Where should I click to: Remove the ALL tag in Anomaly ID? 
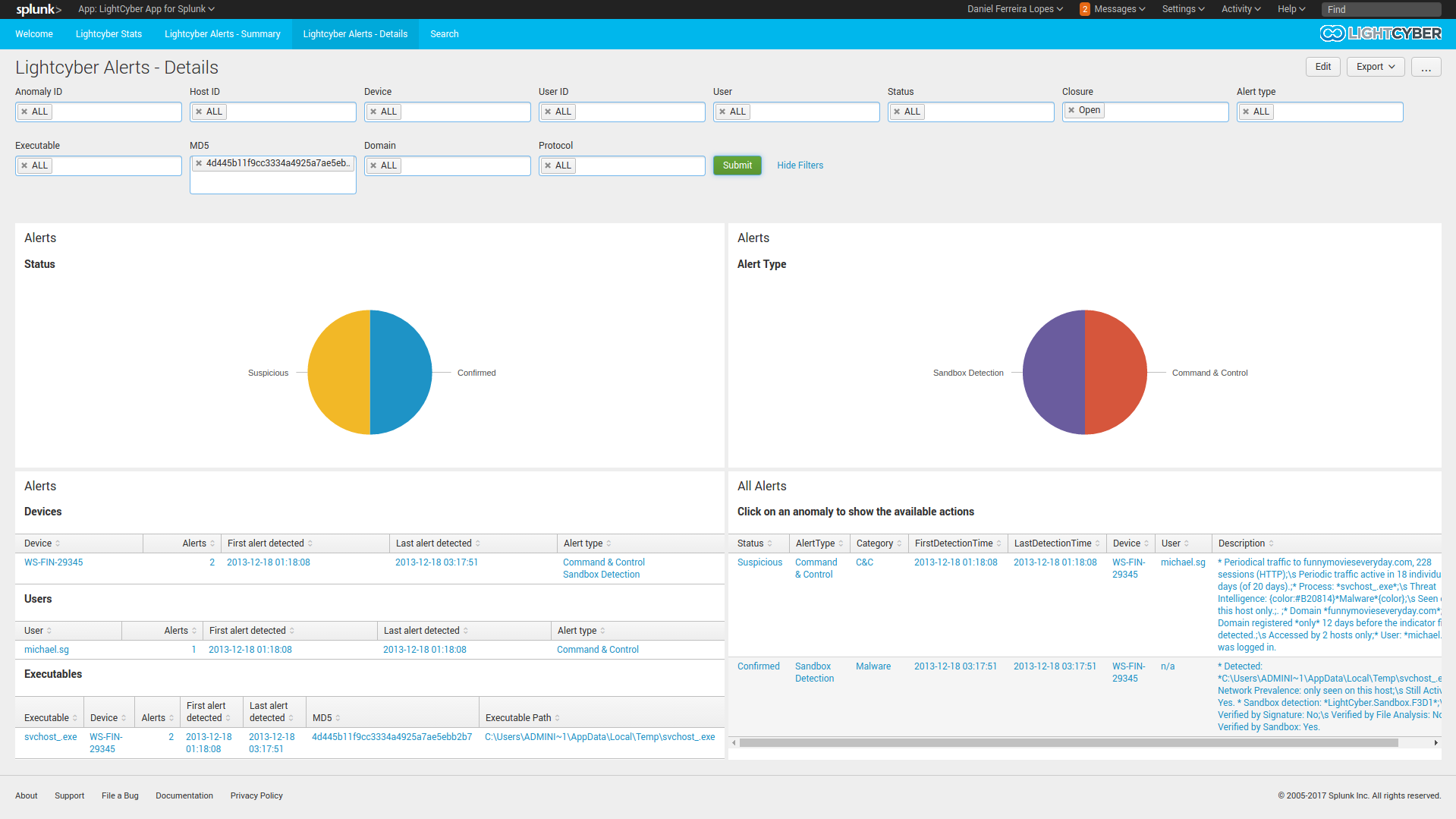tap(25, 112)
